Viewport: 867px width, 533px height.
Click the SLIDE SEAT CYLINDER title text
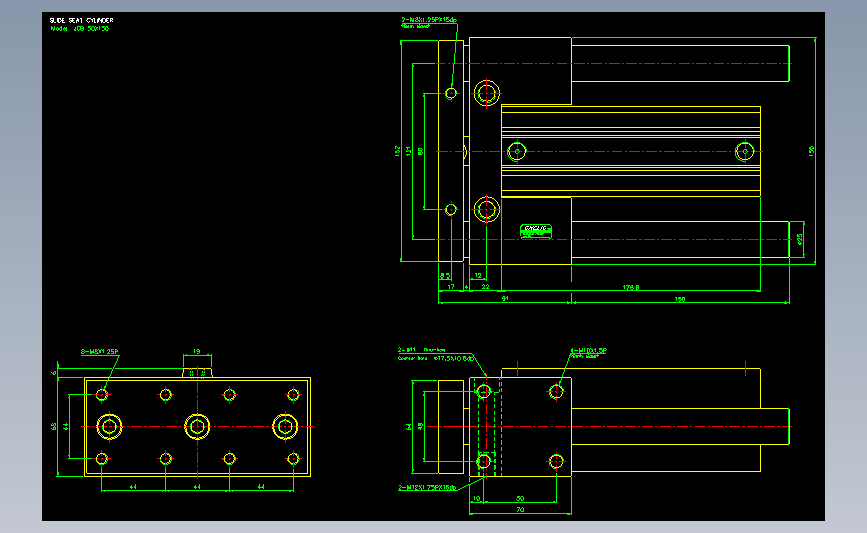(81, 20)
